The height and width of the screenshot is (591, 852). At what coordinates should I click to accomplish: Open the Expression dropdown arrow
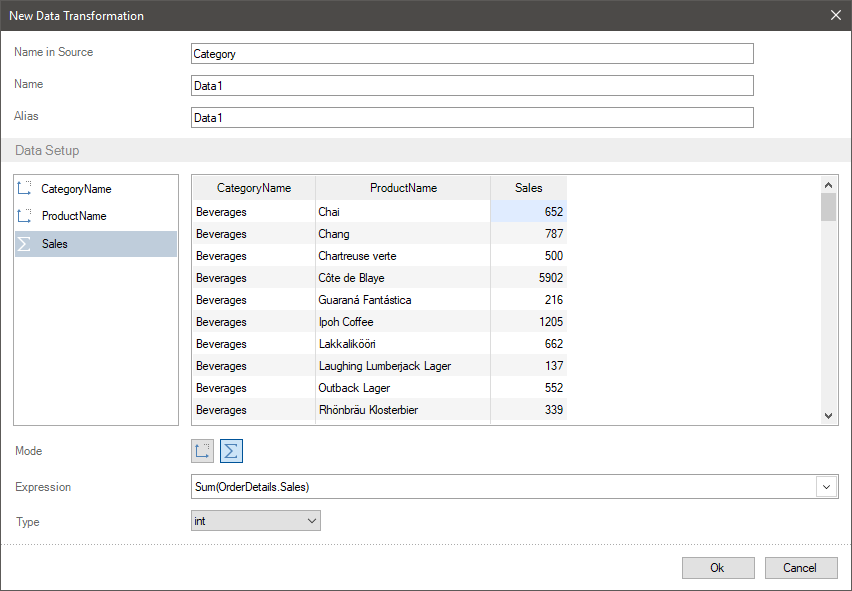pyautogui.click(x=828, y=487)
